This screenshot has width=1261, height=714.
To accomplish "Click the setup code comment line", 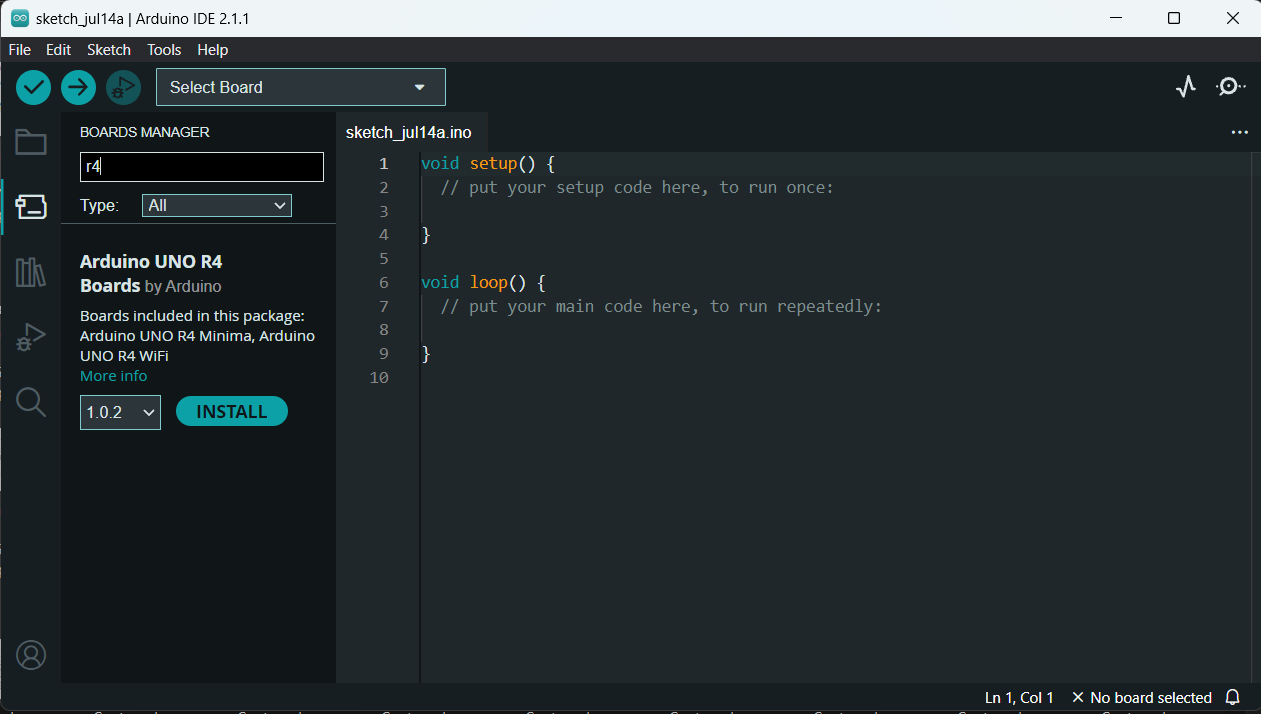I will tap(637, 187).
